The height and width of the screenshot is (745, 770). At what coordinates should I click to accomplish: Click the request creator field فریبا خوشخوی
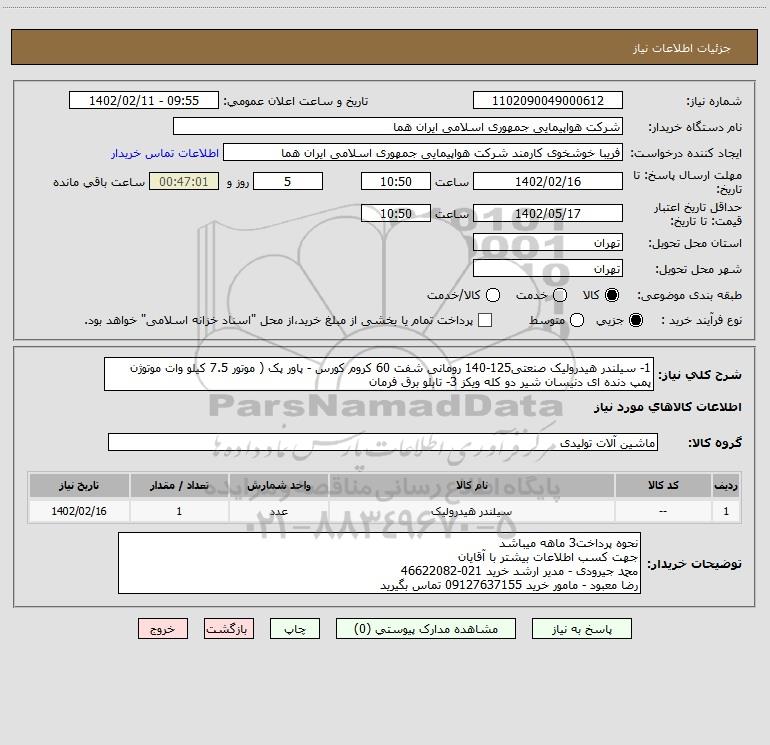pos(423,153)
